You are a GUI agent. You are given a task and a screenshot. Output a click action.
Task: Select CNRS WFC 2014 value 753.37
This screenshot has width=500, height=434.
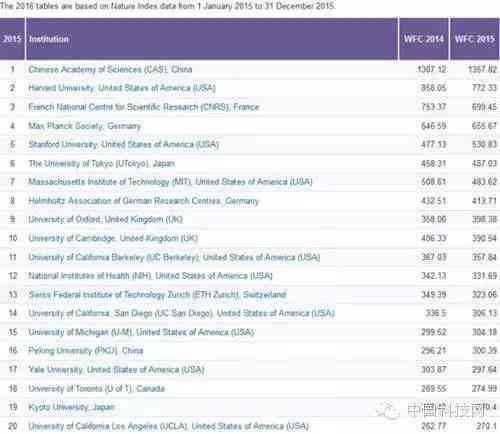coord(434,107)
